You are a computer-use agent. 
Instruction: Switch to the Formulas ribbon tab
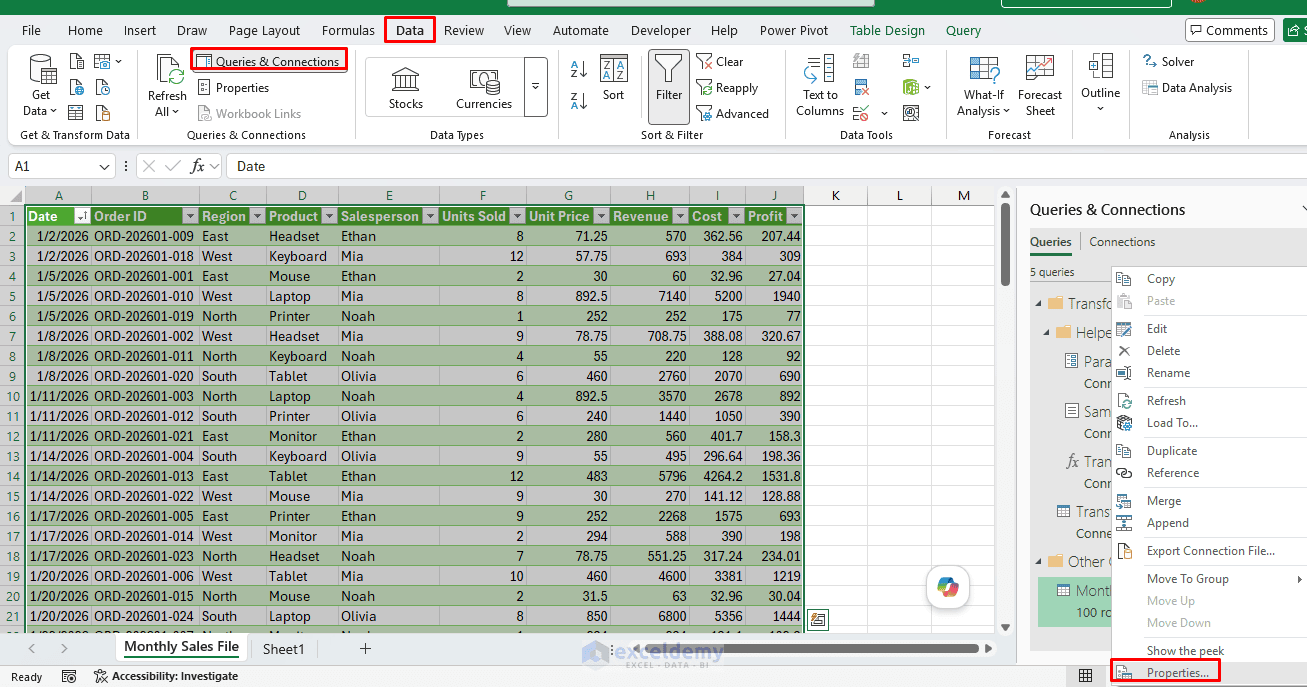(348, 30)
